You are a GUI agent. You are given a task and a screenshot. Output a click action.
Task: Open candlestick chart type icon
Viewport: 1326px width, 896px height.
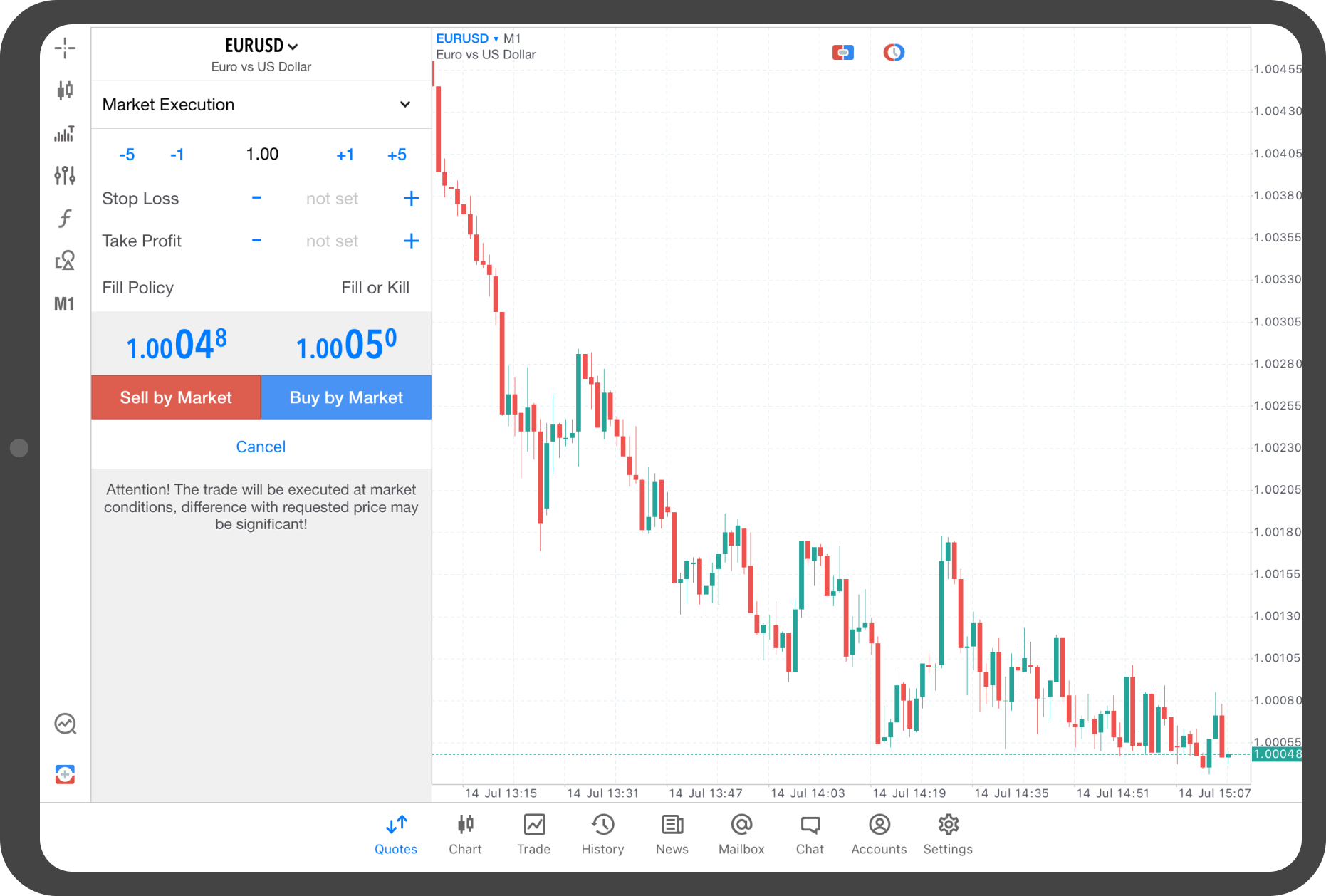(65, 90)
